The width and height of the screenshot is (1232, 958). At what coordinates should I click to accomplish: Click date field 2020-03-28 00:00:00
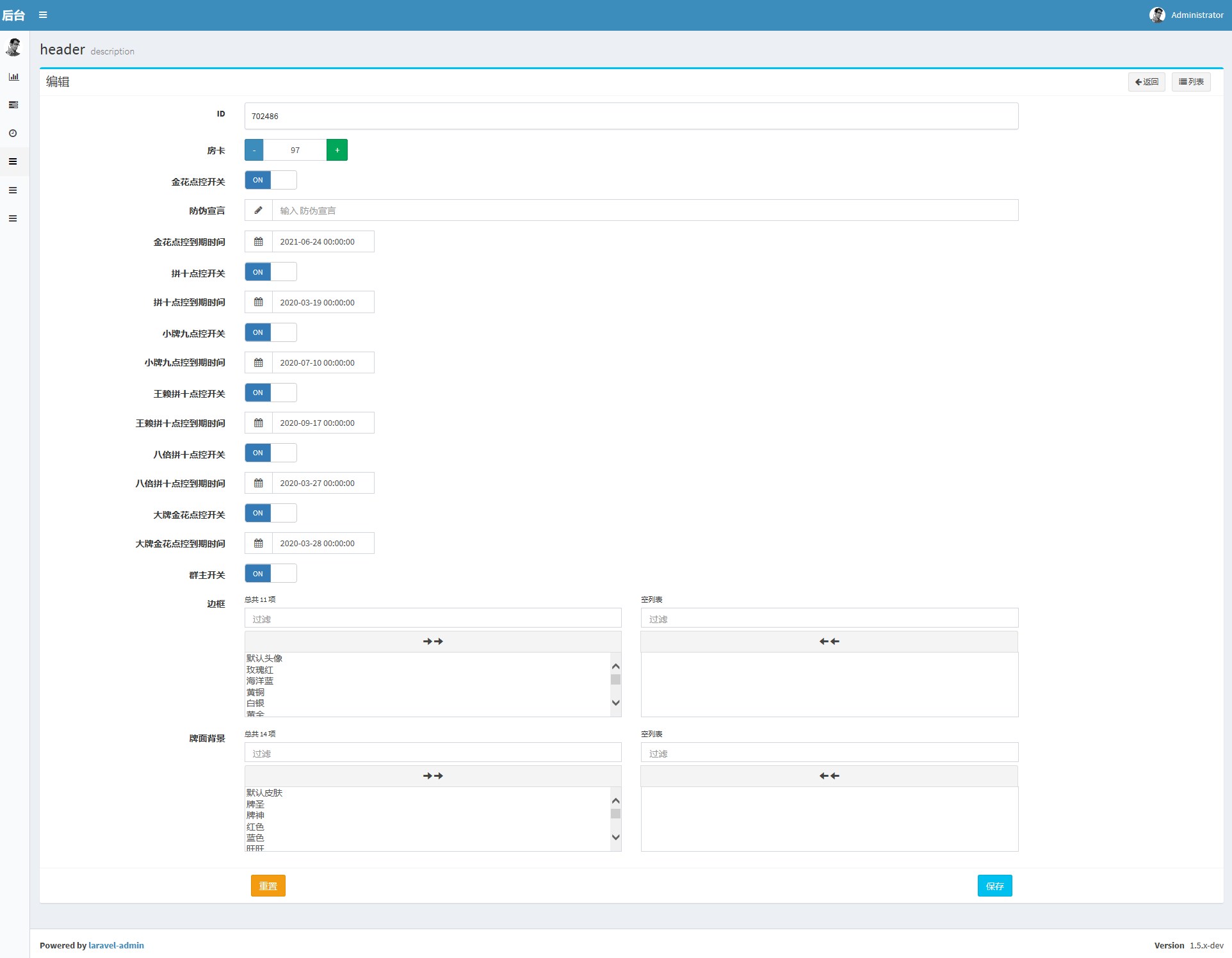(323, 543)
